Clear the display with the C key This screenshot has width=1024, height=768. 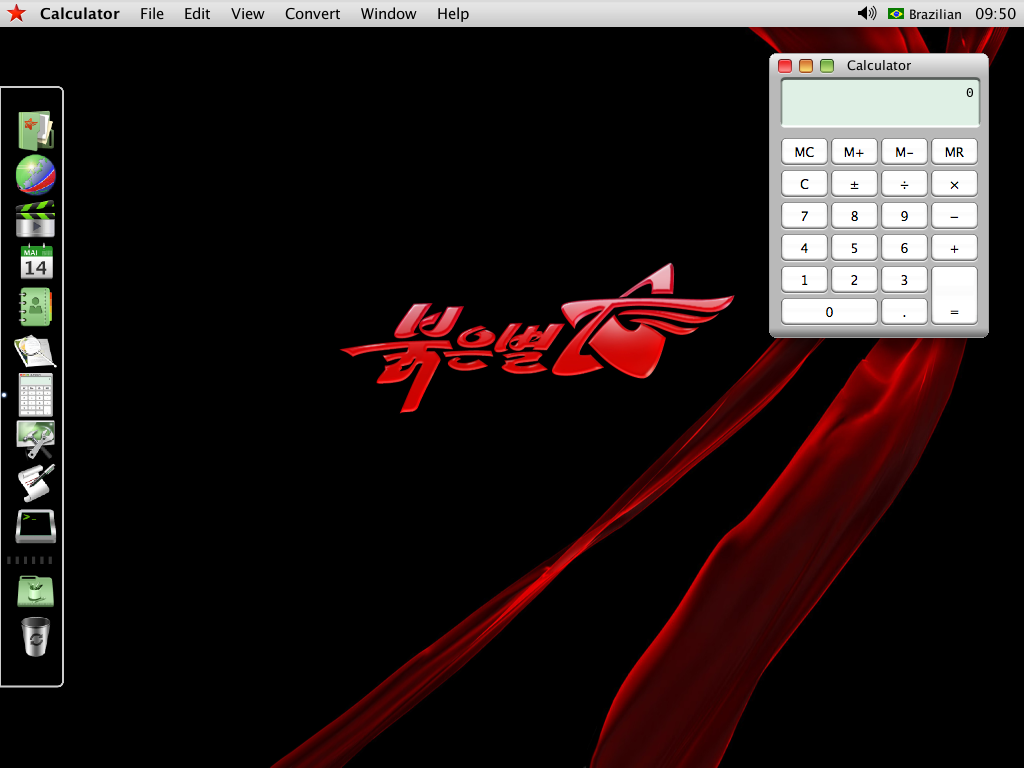pyautogui.click(x=804, y=184)
